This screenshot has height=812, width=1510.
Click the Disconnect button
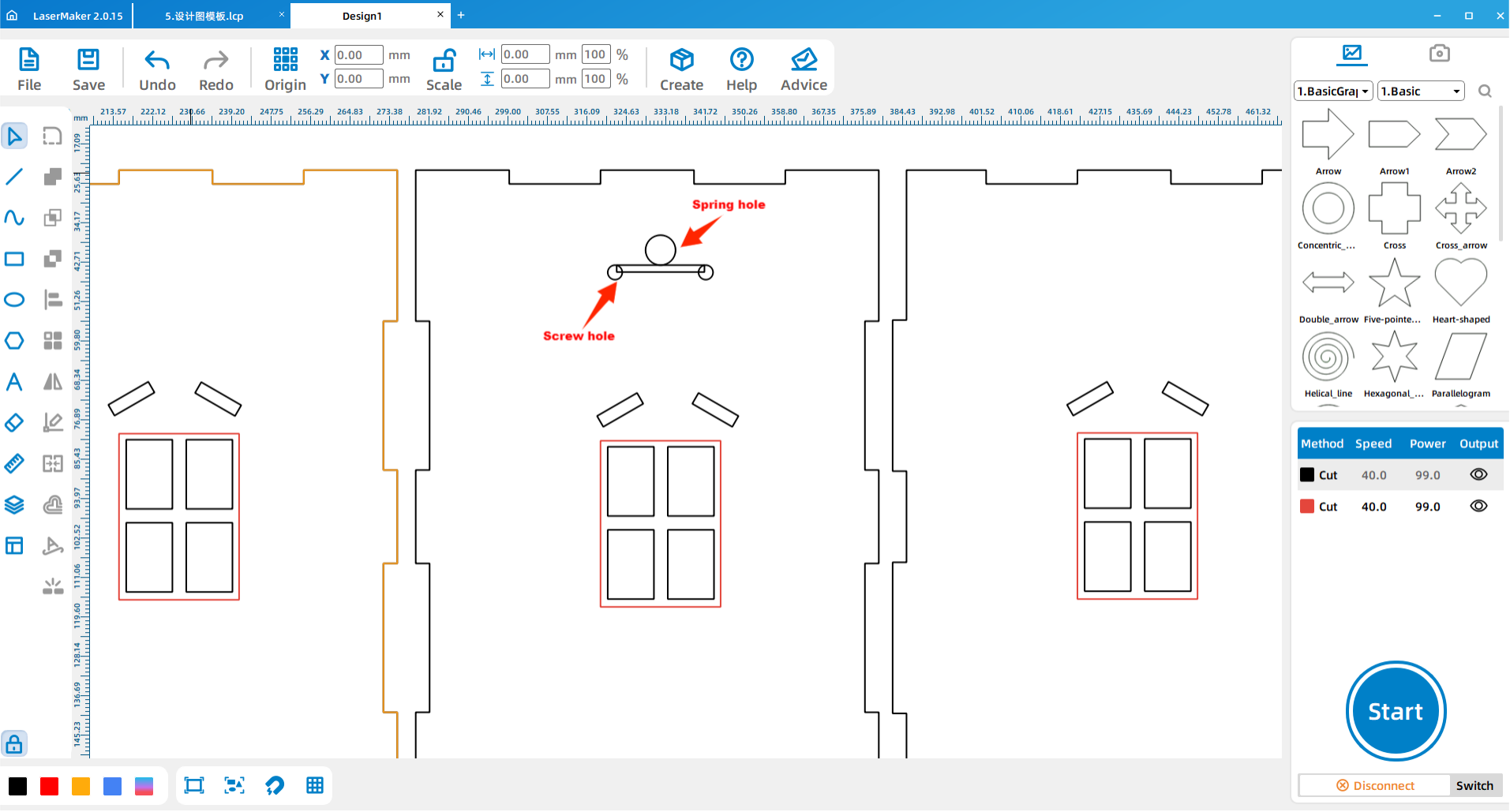(1375, 786)
